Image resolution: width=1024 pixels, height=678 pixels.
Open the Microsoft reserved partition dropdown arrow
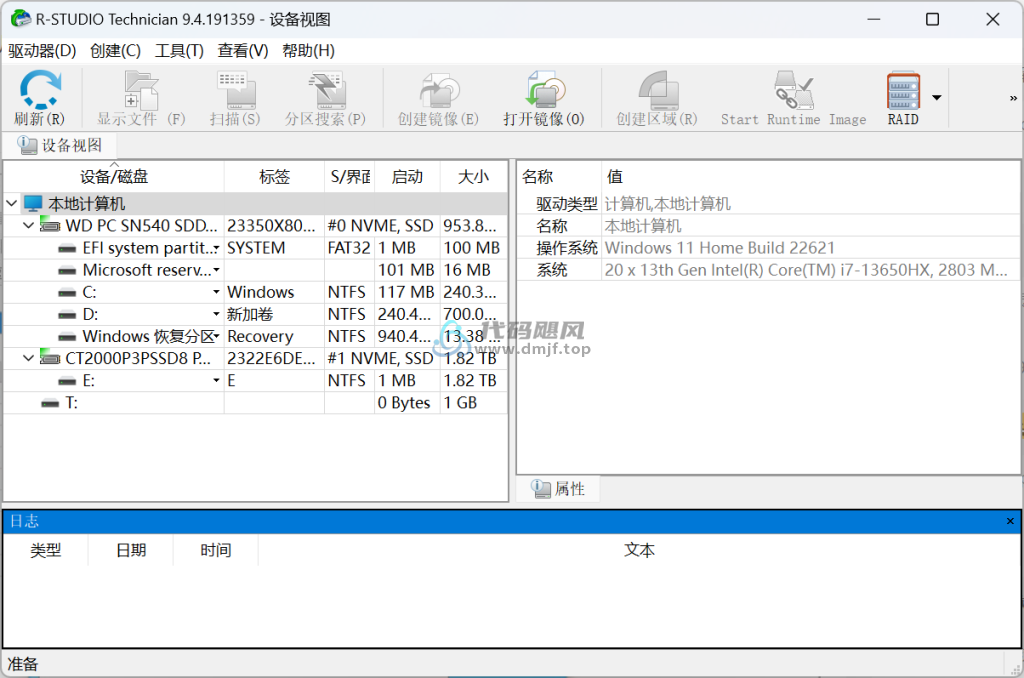[216, 270]
